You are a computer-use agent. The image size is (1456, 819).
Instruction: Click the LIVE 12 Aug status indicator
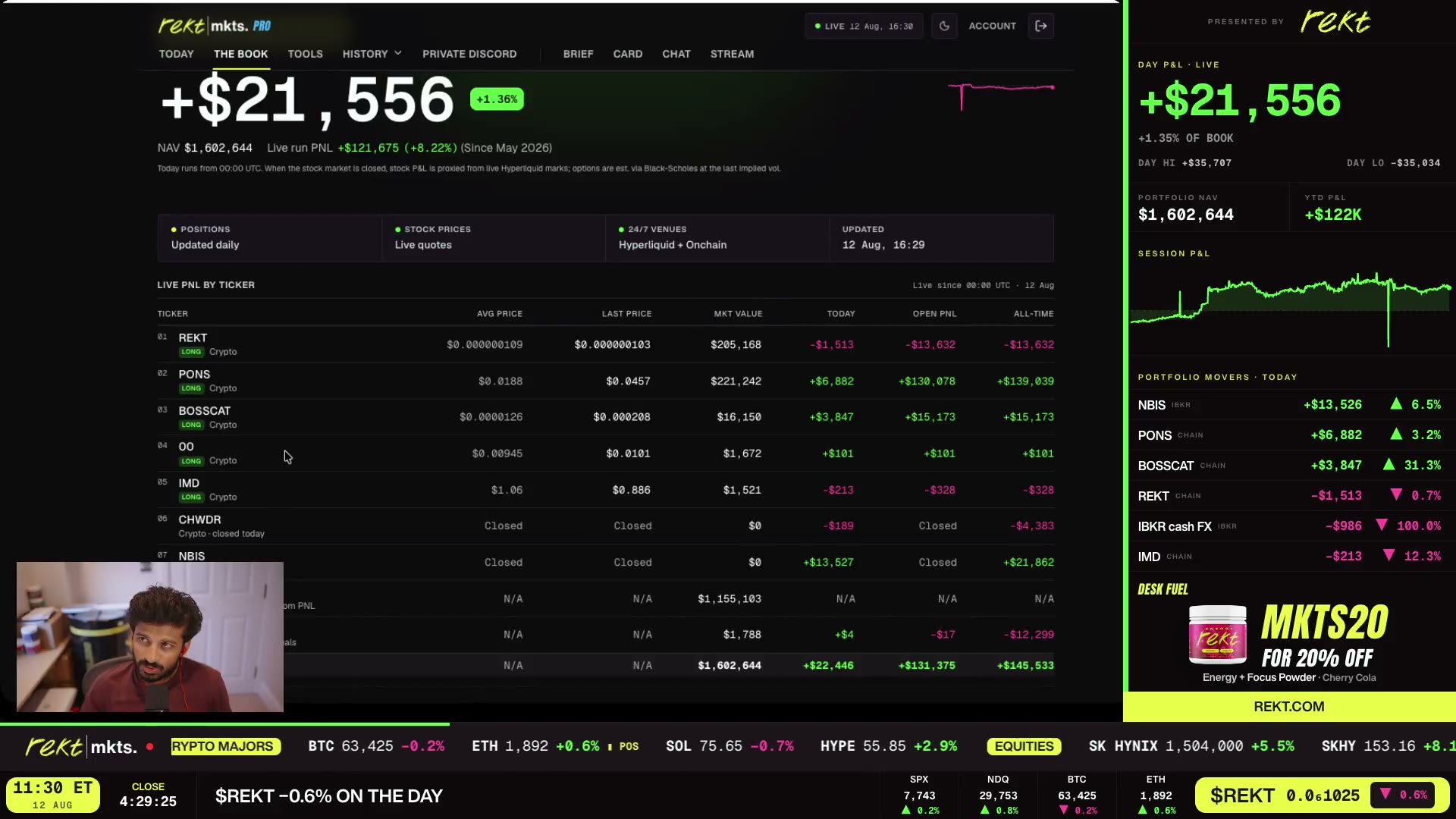pos(864,26)
